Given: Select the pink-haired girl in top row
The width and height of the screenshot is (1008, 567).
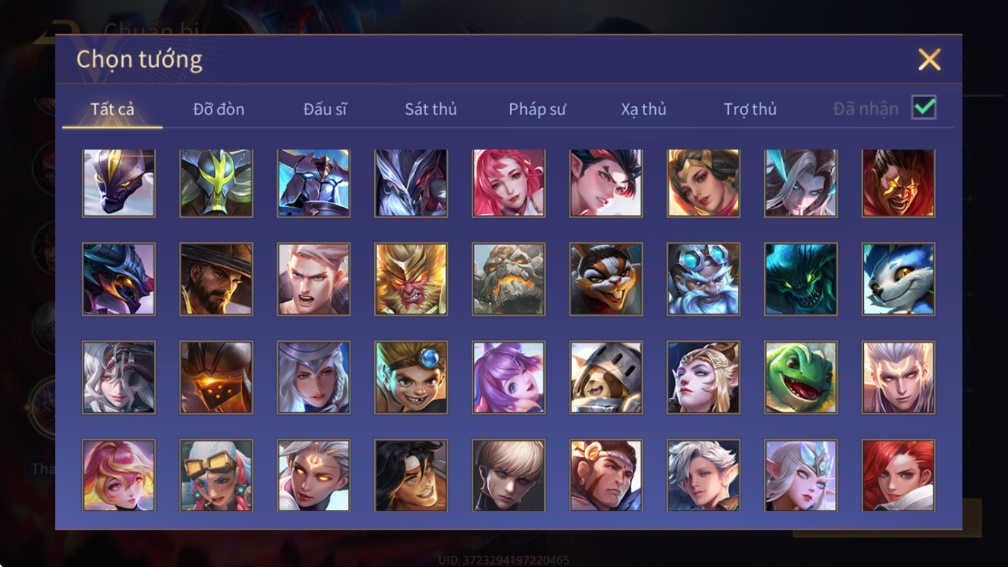Looking at the screenshot, I should coord(508,183).
